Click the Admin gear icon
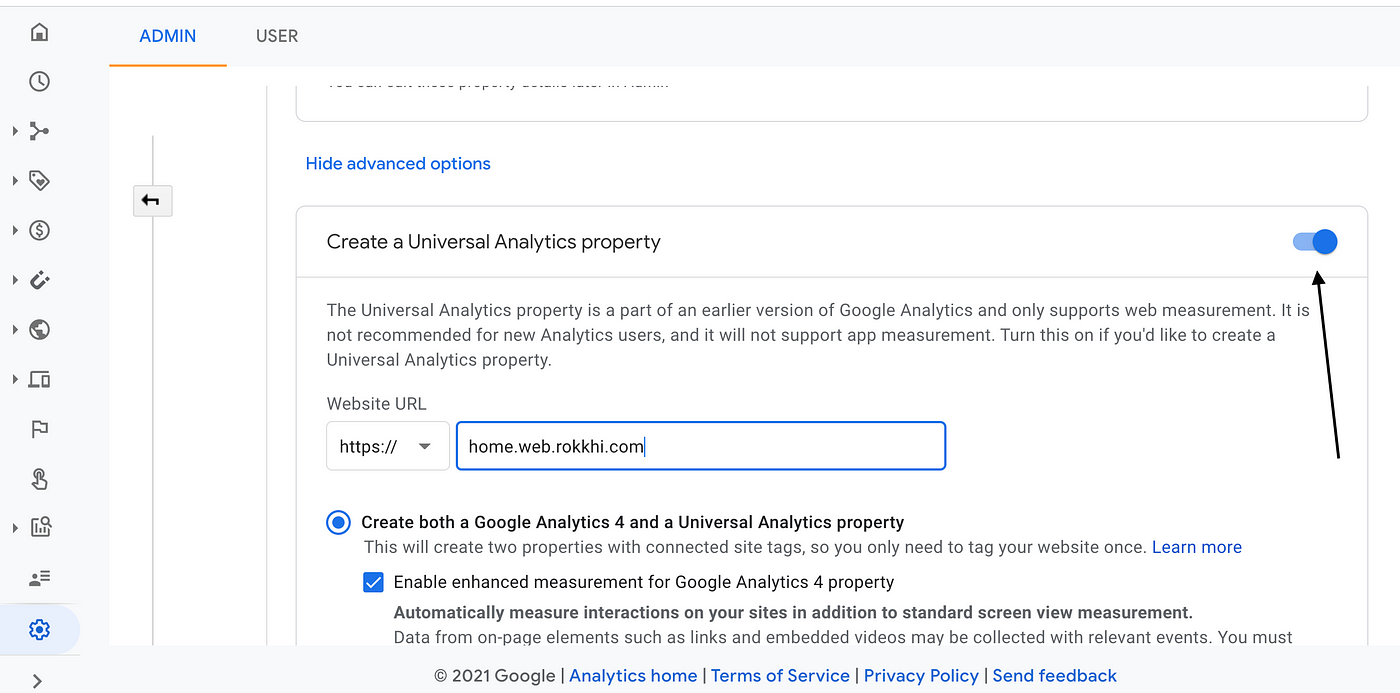 pos(39,630)
